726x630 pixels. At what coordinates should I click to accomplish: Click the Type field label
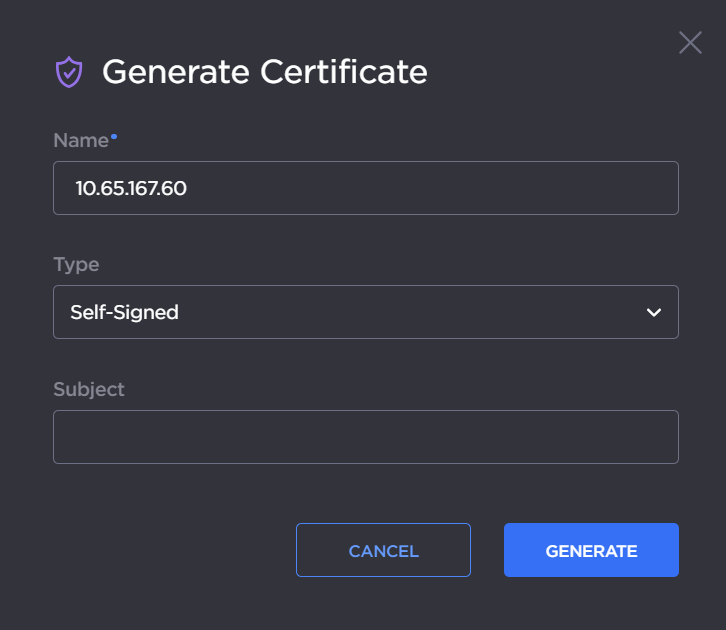point(76,265)
